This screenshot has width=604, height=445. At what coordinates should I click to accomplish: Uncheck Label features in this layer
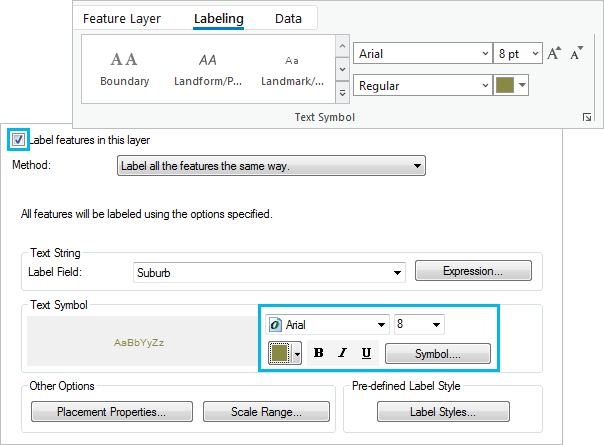click(x=18, y=140)
